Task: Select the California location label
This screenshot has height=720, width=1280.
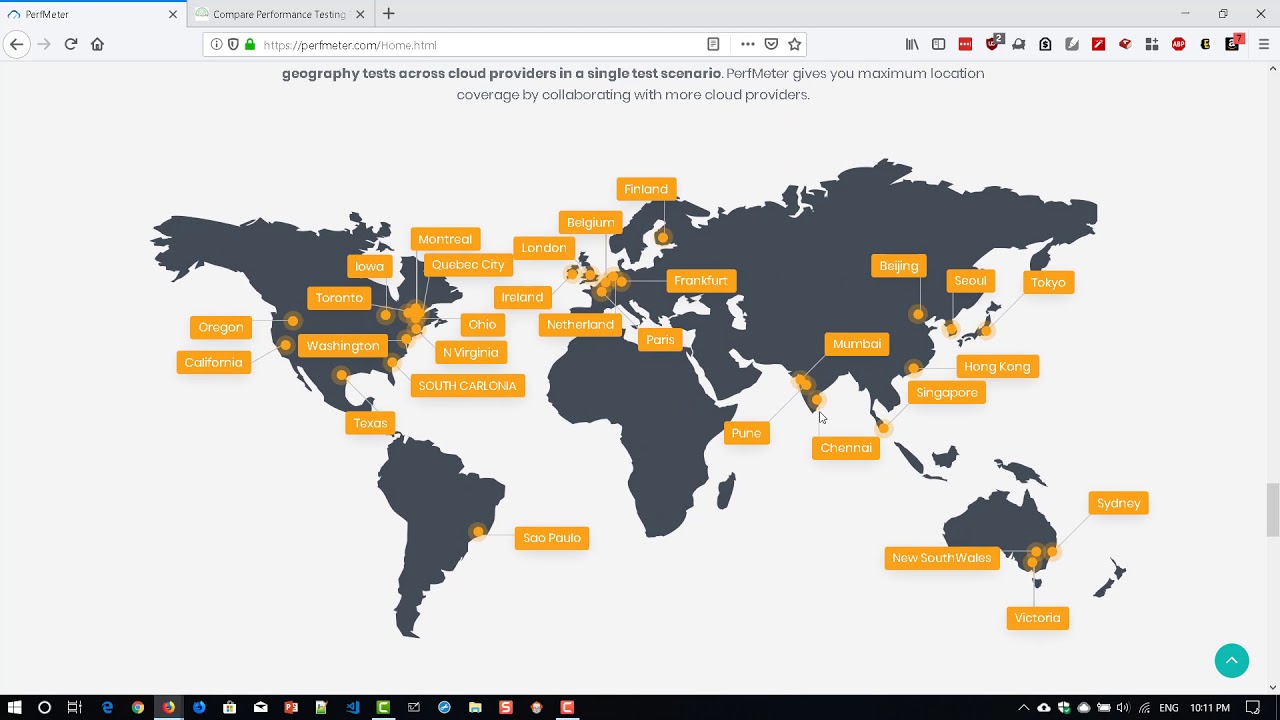Action: pyautogui.click(x=213, y=362)
